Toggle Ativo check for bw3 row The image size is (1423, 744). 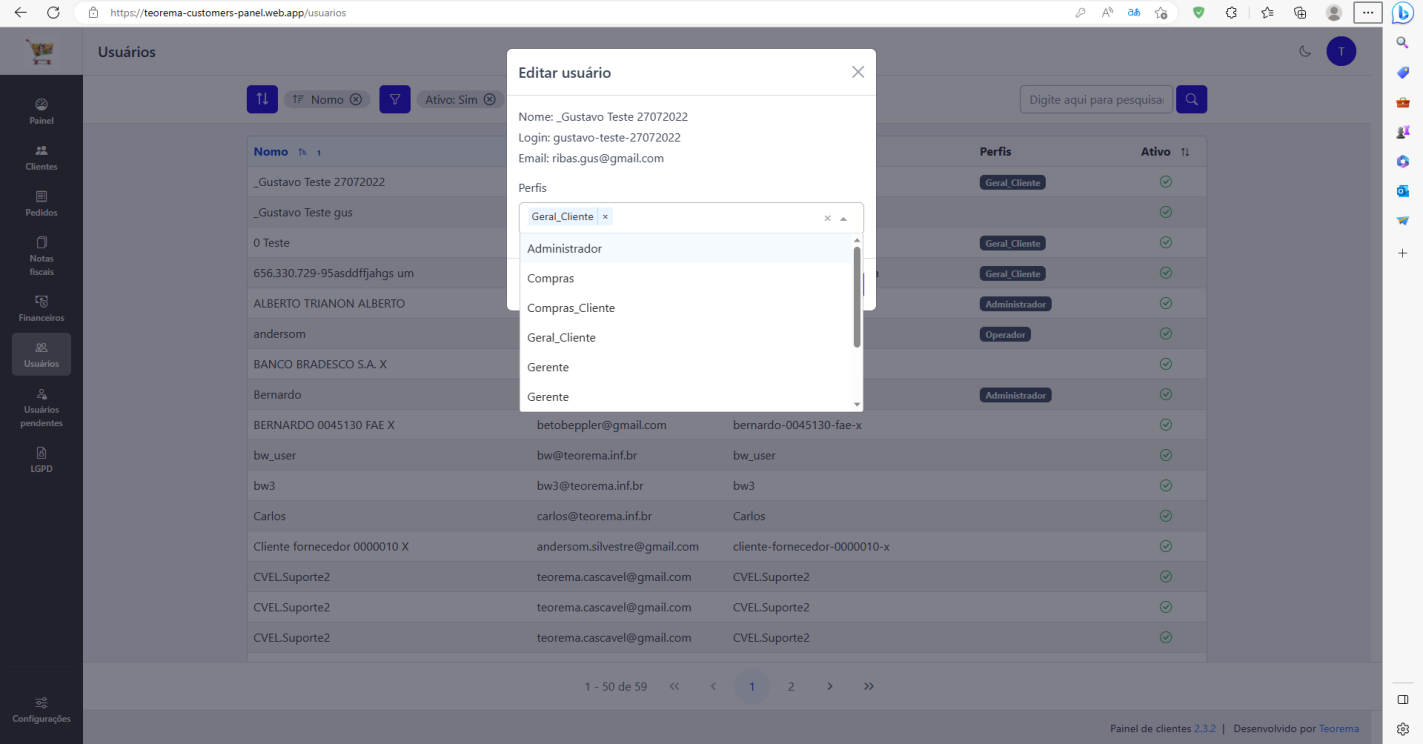(1166, 485)
